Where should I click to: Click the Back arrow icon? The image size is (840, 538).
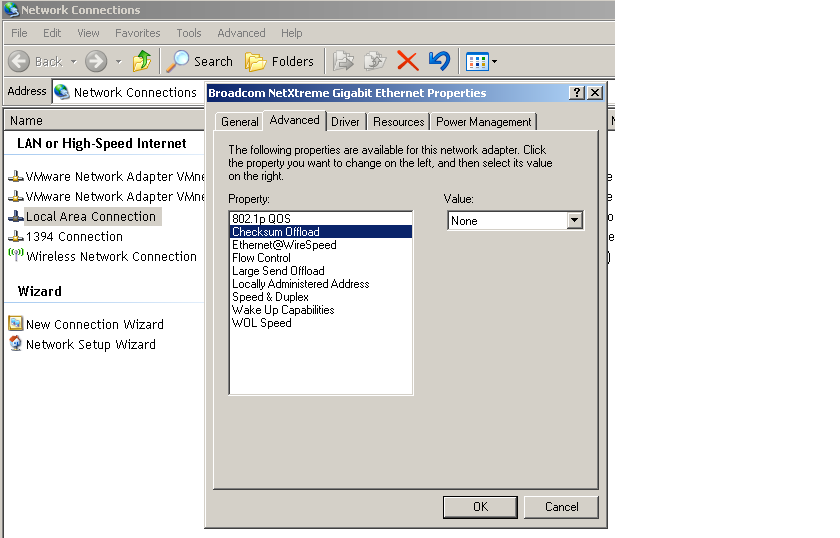[19, 62]
